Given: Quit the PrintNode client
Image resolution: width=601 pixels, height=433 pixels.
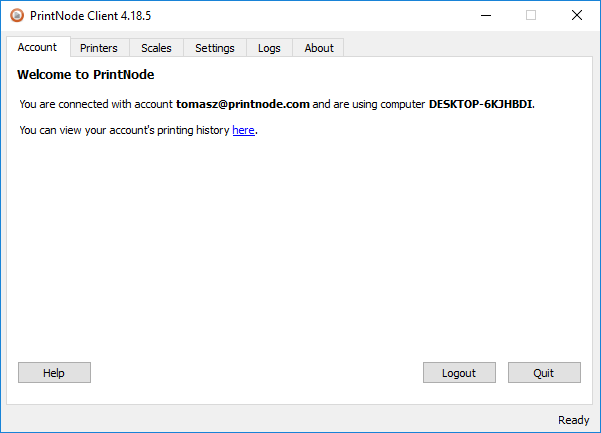Looking at the screenshot, I should click(x=544, y=372).
